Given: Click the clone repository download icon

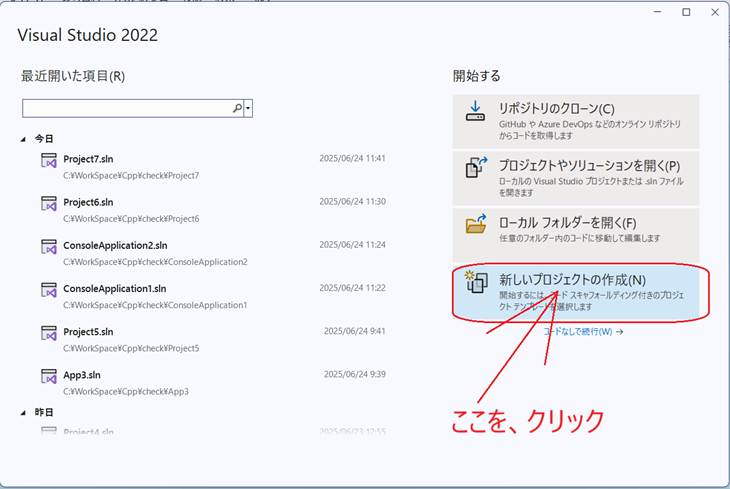Looking at the screenshot, I should pyautogui.click(x=475, y=111).
